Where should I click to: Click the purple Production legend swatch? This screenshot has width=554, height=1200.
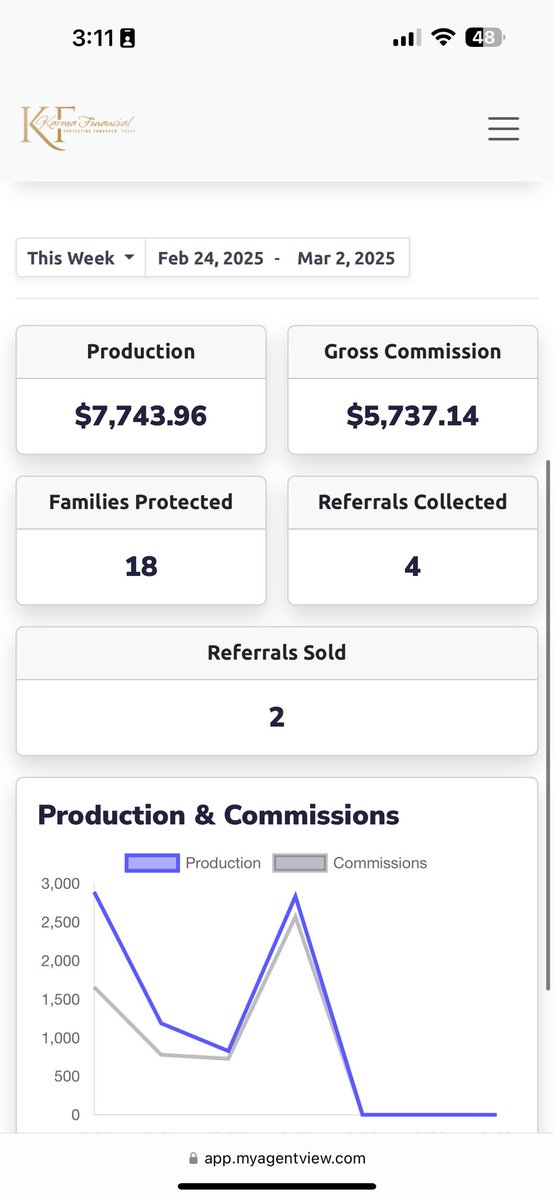[x=152, y=863]
